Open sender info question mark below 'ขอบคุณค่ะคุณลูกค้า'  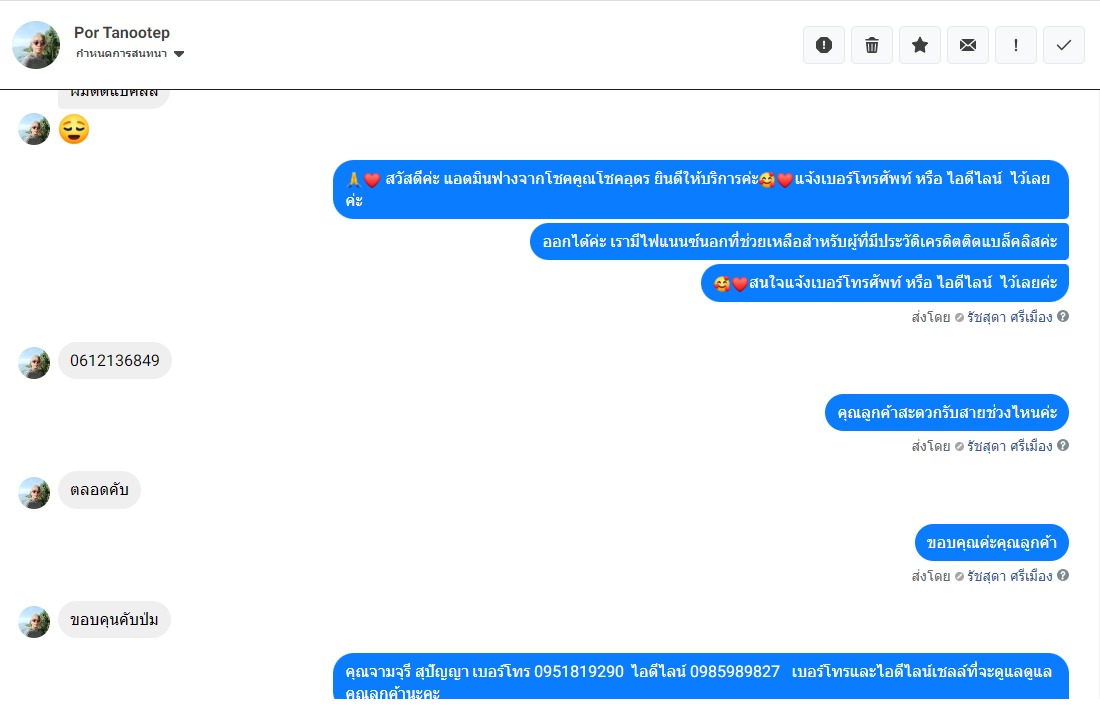click(1063, 576)
